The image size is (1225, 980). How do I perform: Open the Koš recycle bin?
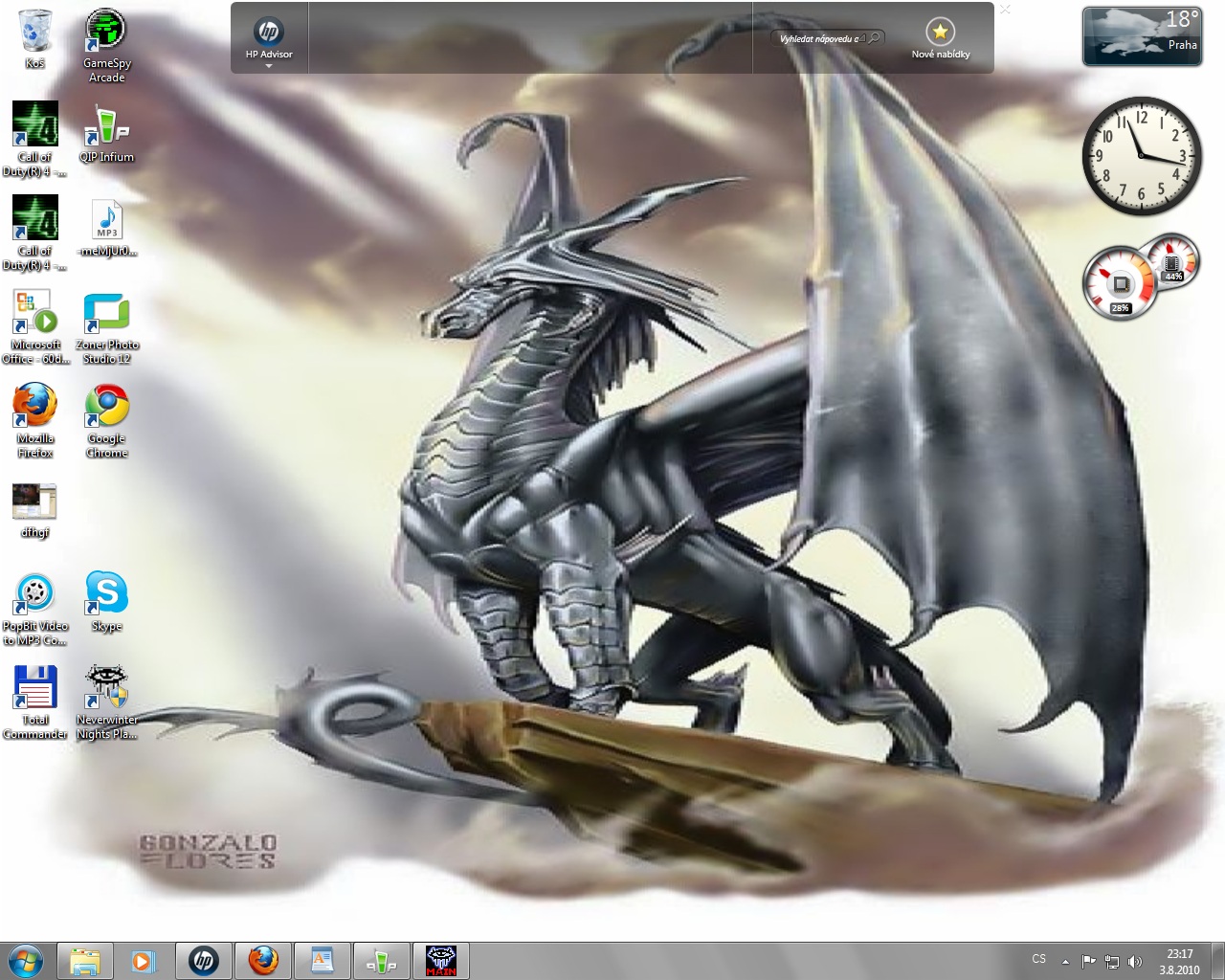[x=35, y=31]
